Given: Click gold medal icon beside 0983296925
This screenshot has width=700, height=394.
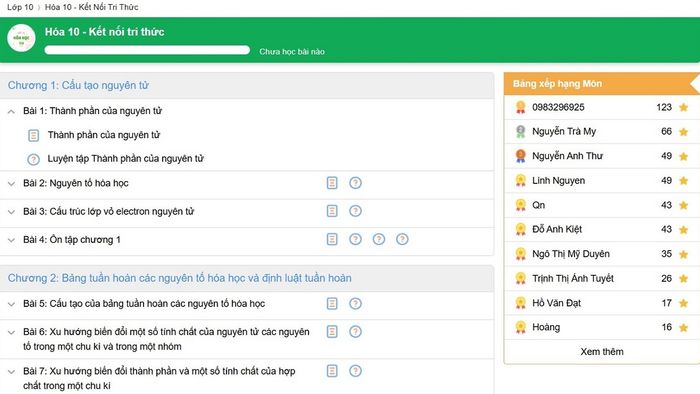Looking at the screenshot, I should [521, 107].
